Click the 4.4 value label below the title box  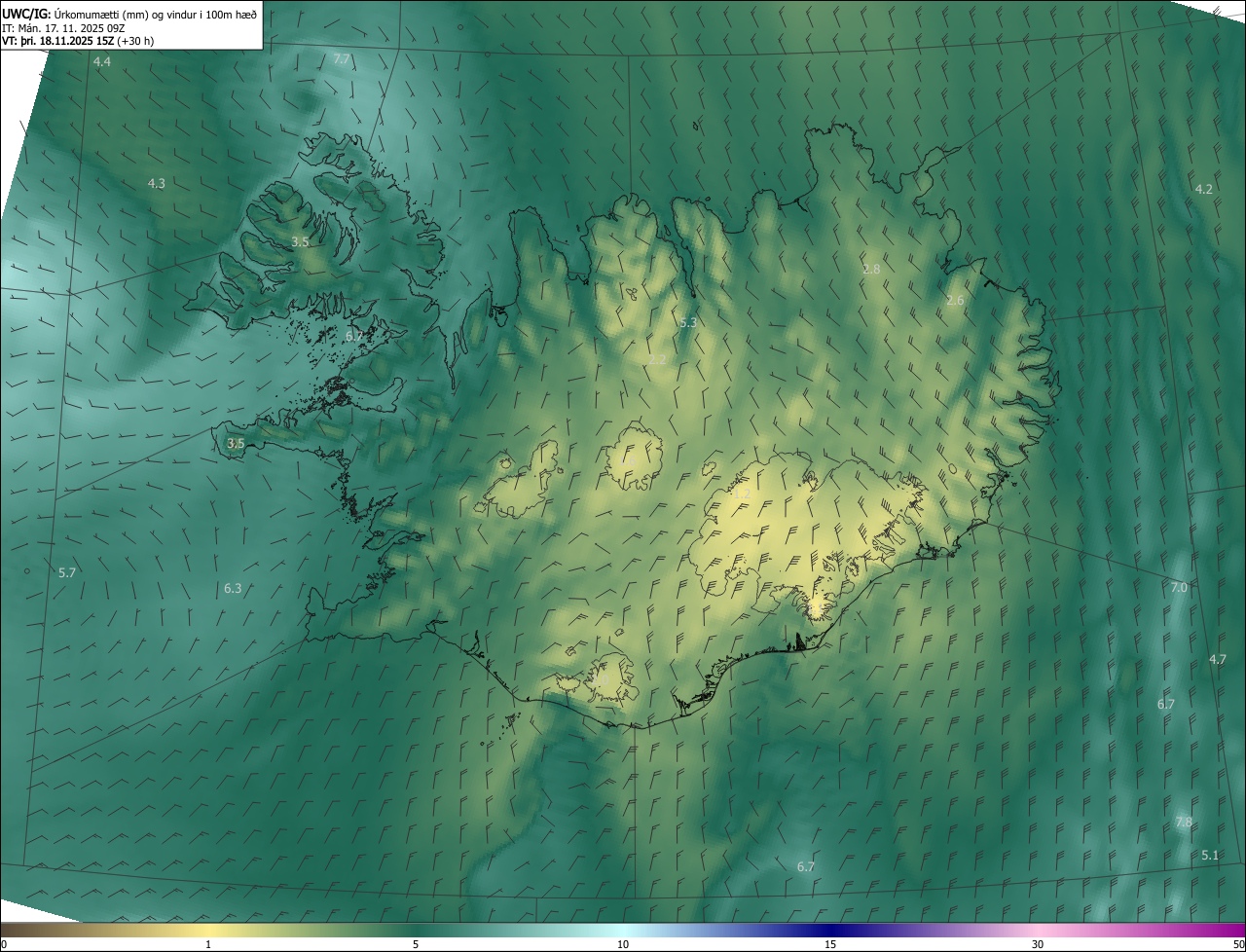click(101, 62)
